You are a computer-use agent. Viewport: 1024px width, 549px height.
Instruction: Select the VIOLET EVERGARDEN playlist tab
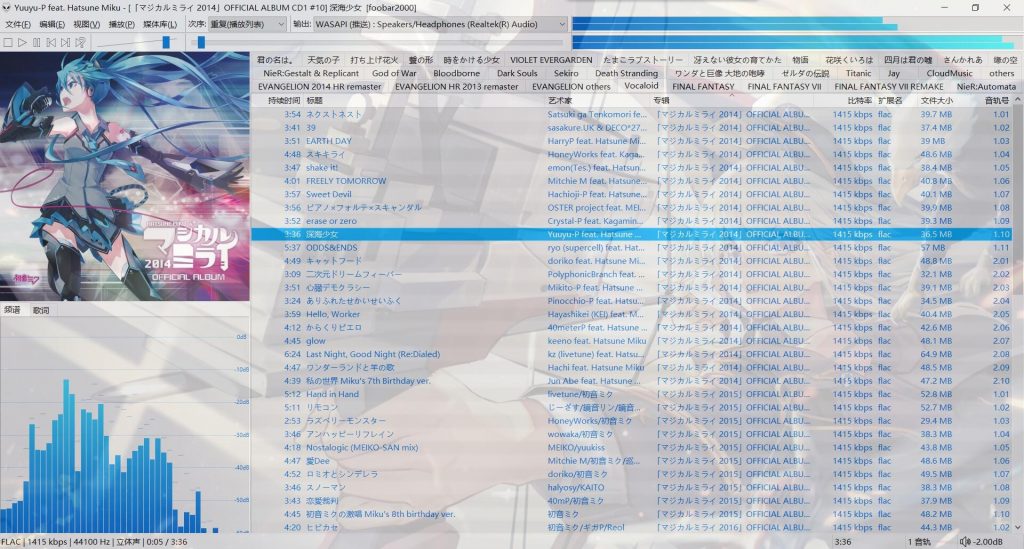pos(551,59)
